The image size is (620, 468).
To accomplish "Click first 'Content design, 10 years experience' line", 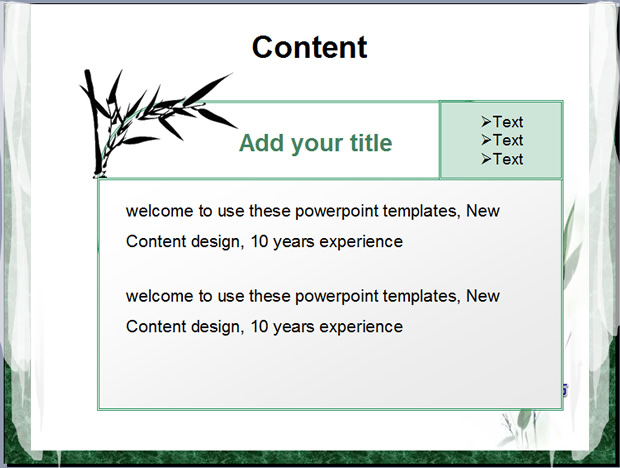I will click(x=264, y=242).
